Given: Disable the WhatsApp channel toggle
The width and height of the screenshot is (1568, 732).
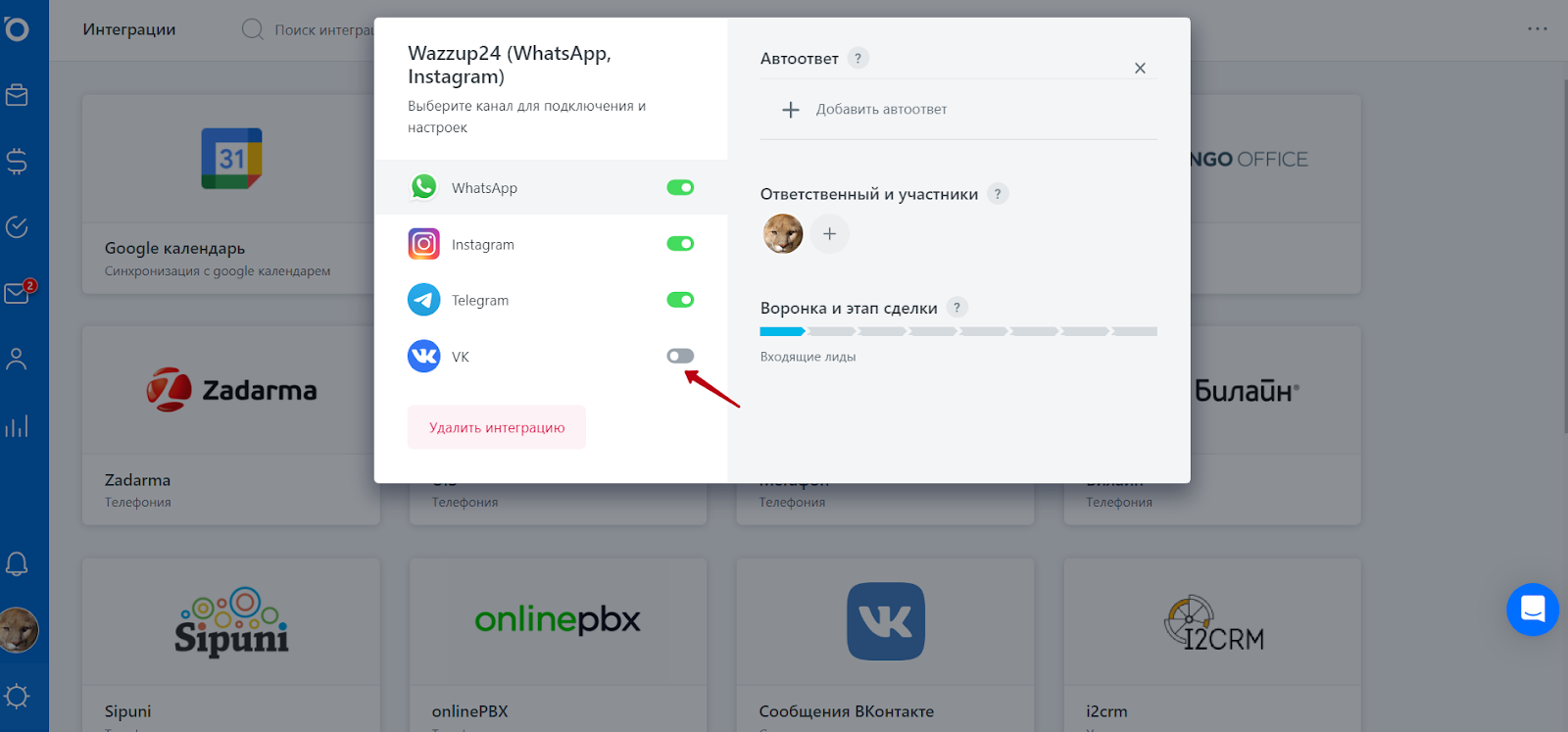Looking at the screenshot, I should pos(680,187).
